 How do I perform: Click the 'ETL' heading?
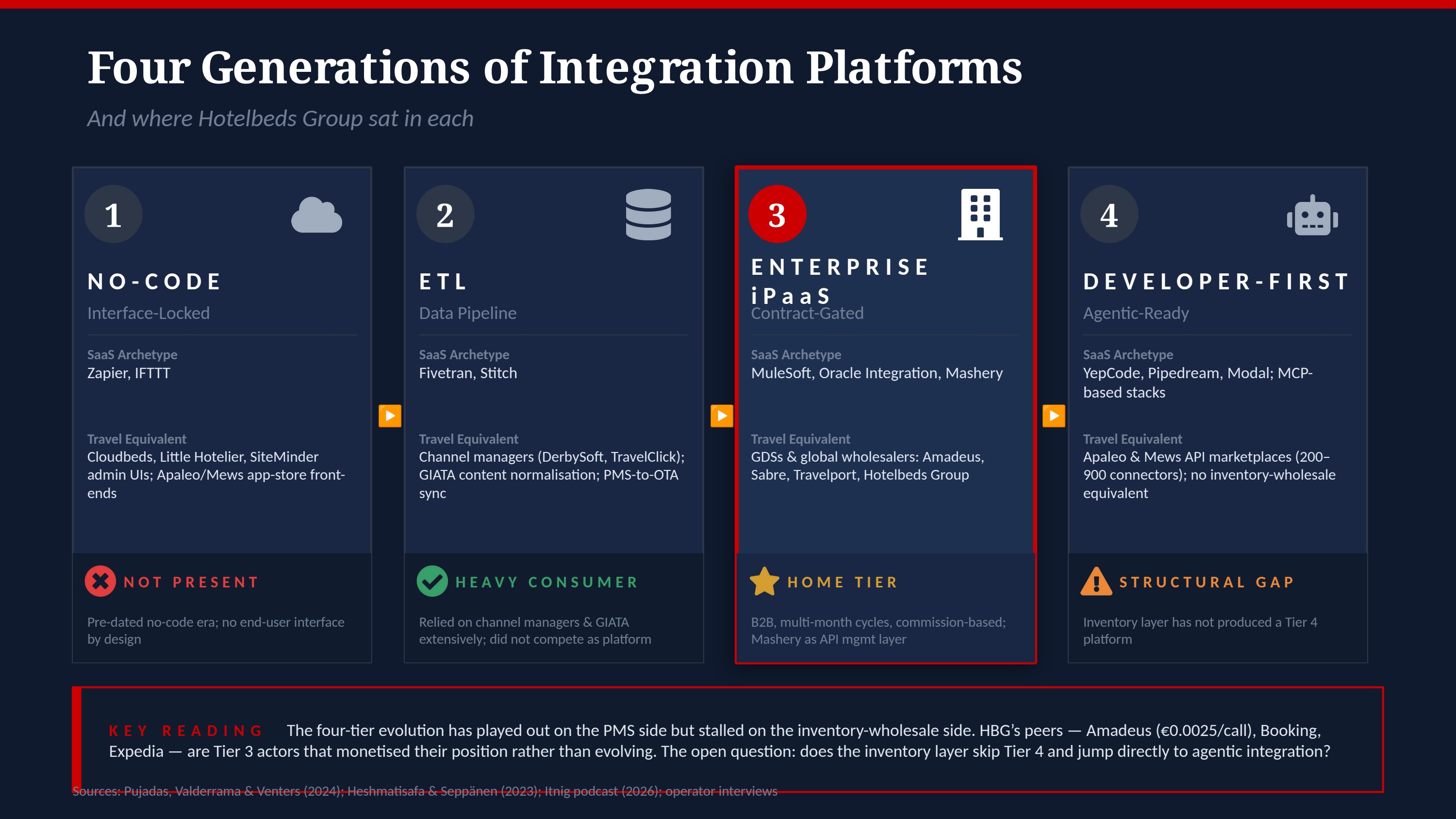pyautogui.click(x=443, y=282)
